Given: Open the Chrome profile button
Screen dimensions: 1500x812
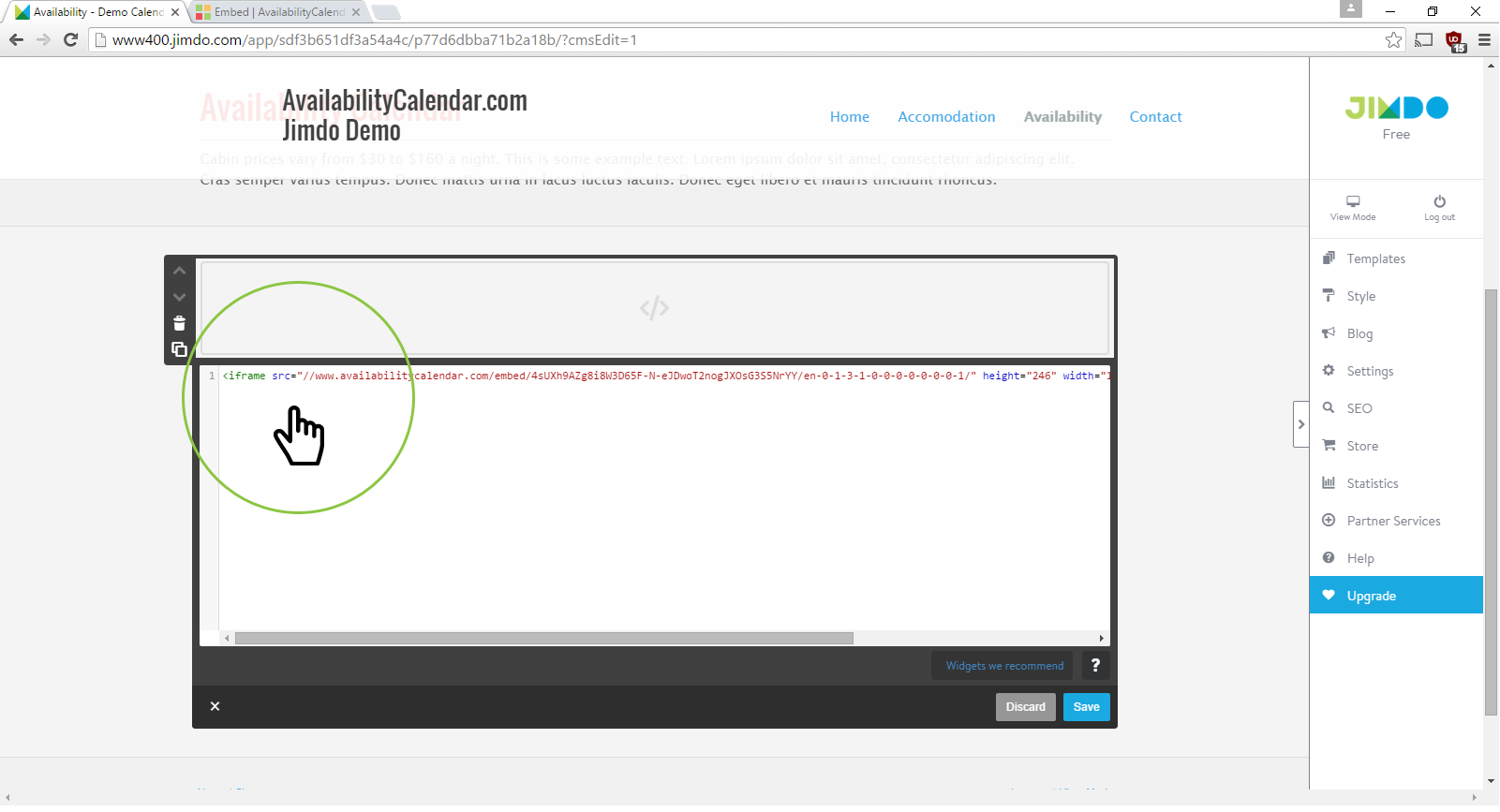Looking at the screenshot, I should point(1350,8).
